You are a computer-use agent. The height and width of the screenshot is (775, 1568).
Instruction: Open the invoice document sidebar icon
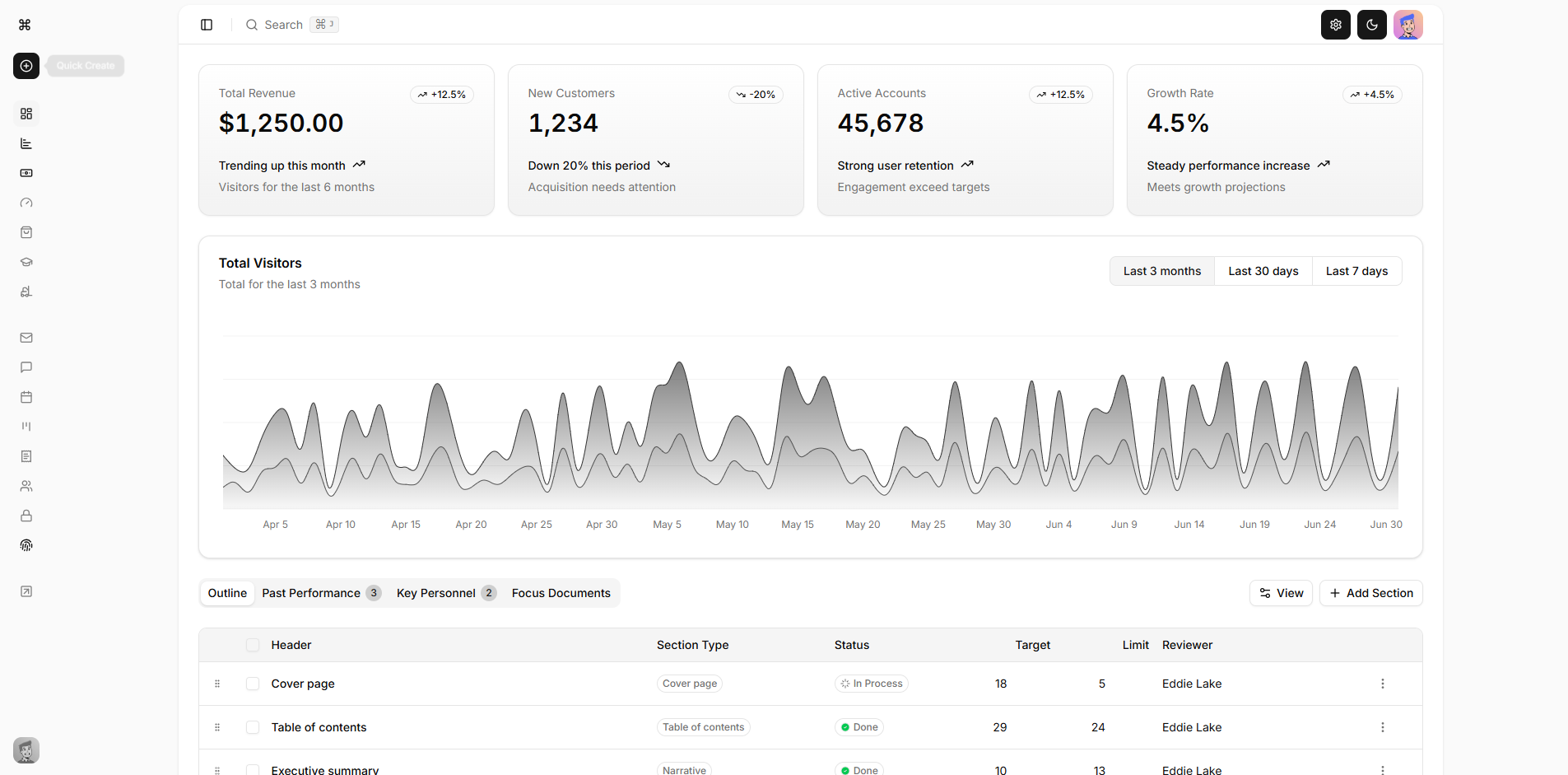26,456
